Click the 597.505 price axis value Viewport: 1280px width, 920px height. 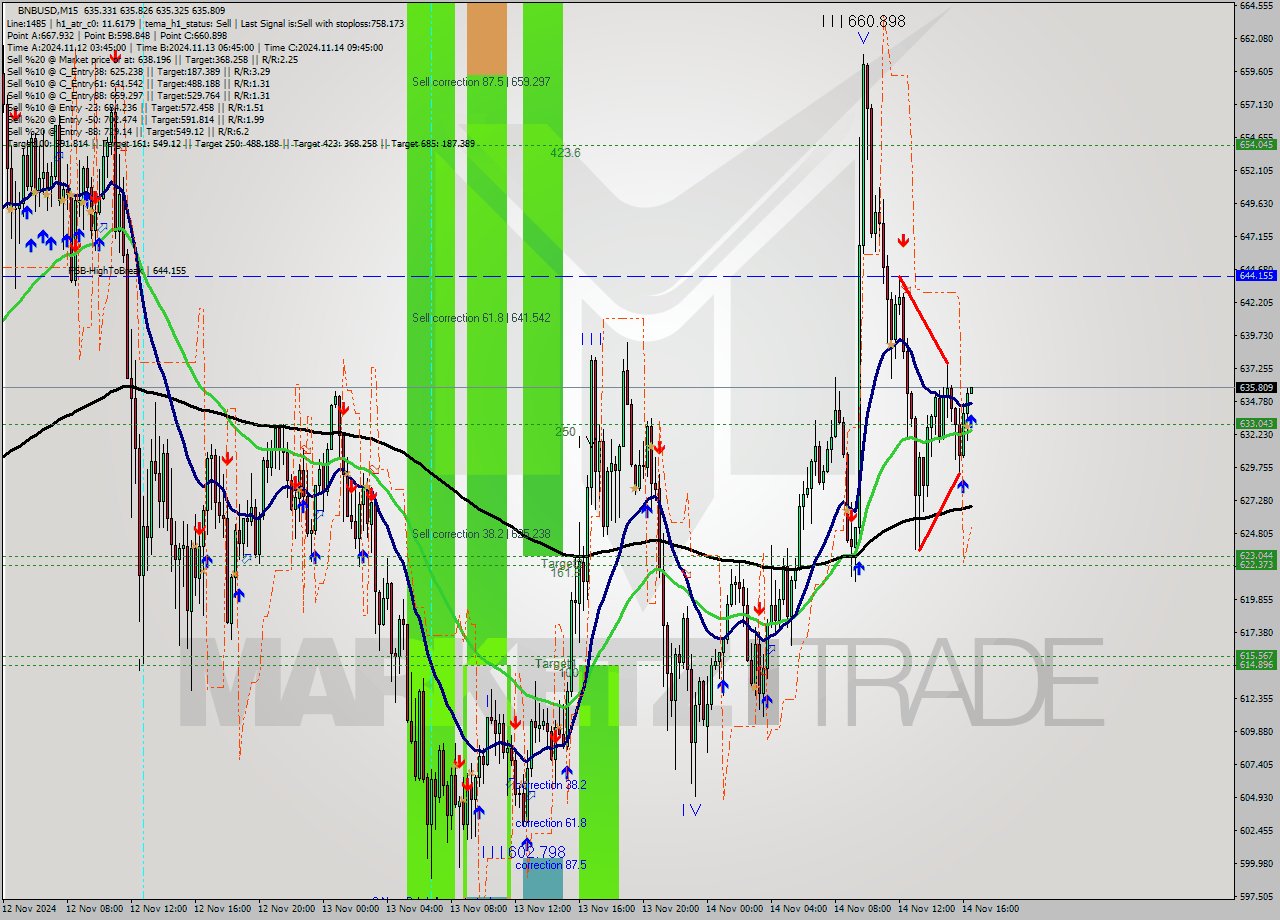click(1256, 896)
